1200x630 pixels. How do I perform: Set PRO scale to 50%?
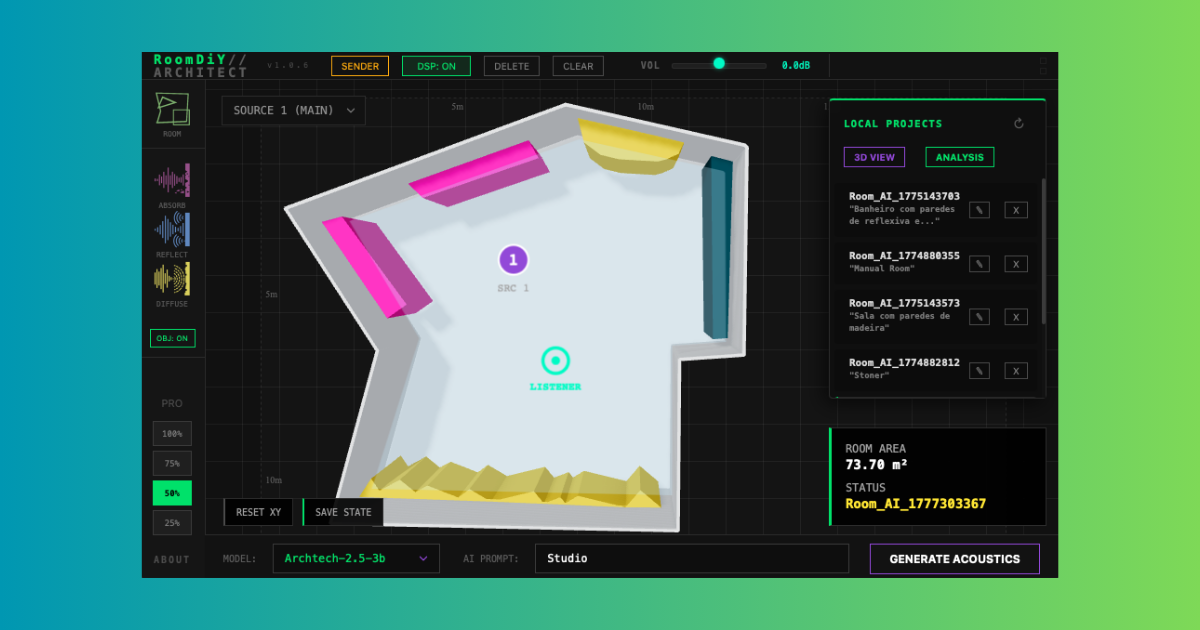tap(172, 493)
